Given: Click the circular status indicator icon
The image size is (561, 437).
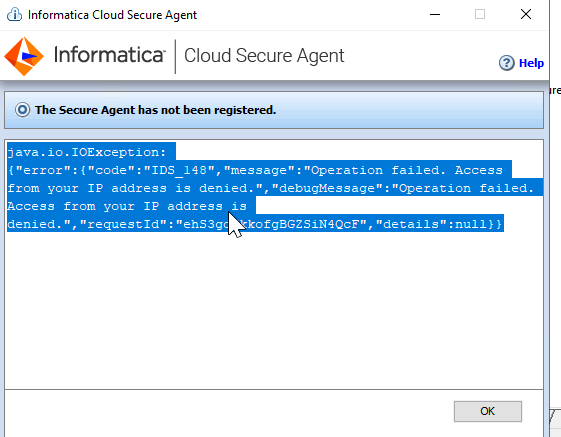Looking at the screenshot, I should point(22,110).
